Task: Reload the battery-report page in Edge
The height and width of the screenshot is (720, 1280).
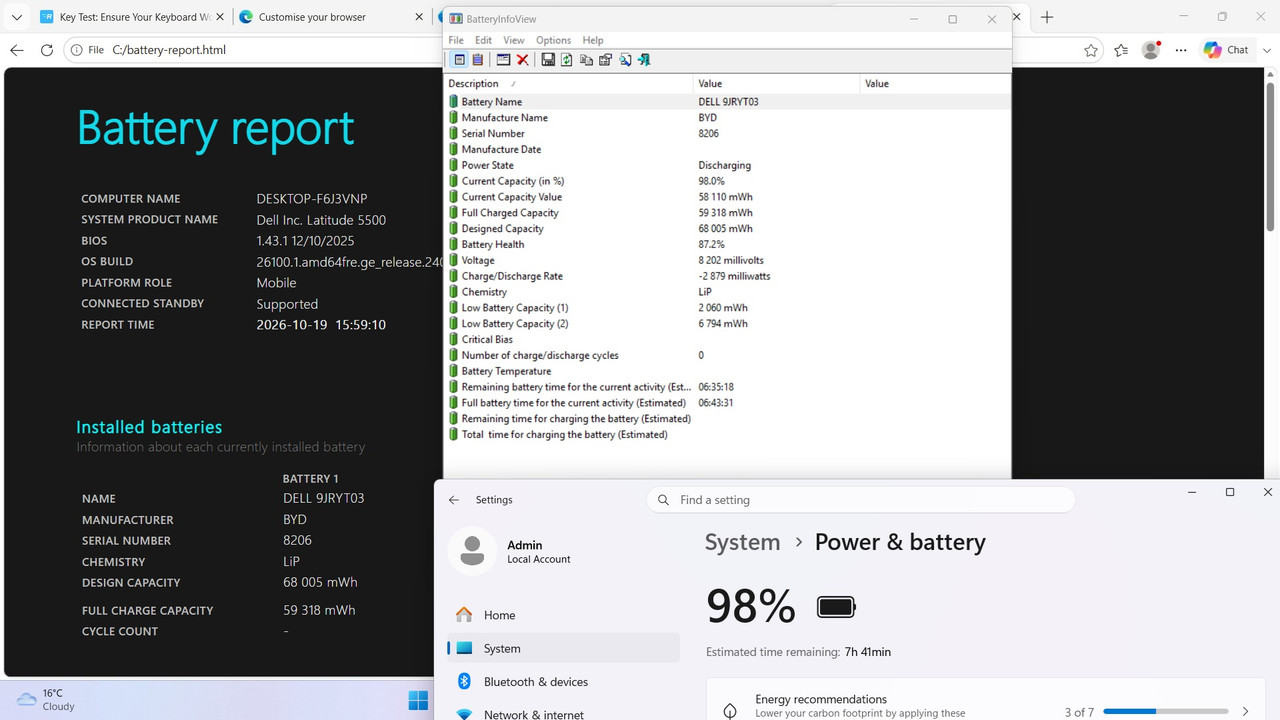Action: 47,50
